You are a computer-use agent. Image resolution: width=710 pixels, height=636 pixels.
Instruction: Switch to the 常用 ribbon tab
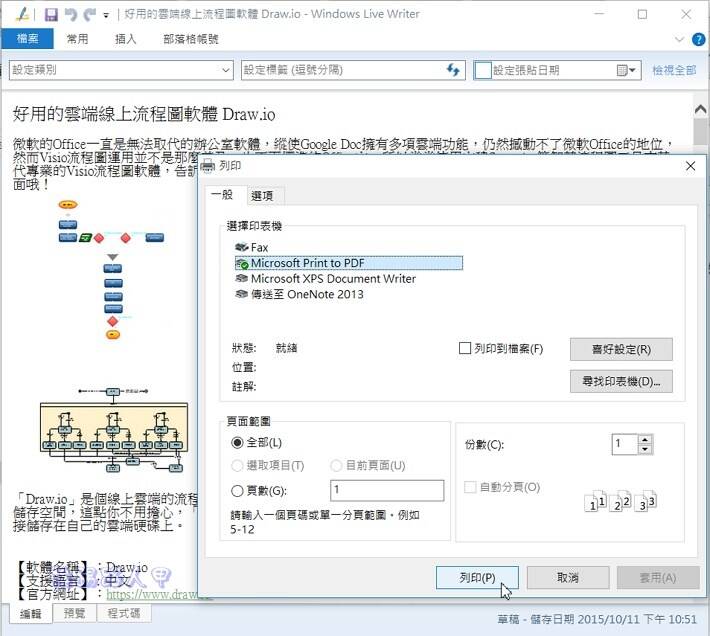[77, 39]
